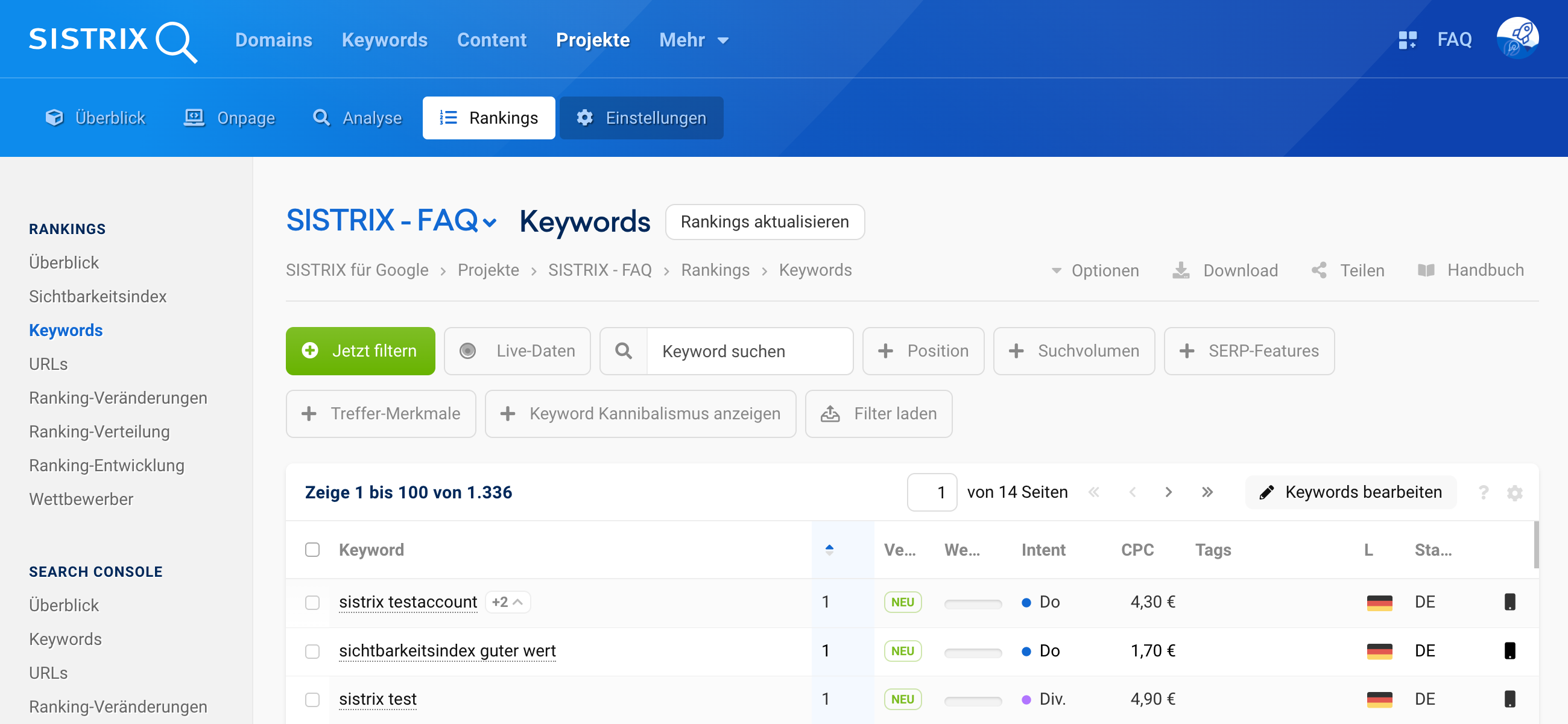
Task: Open the SISTRIX - FAQ project dropdown
Action: [x=391, y=221]
